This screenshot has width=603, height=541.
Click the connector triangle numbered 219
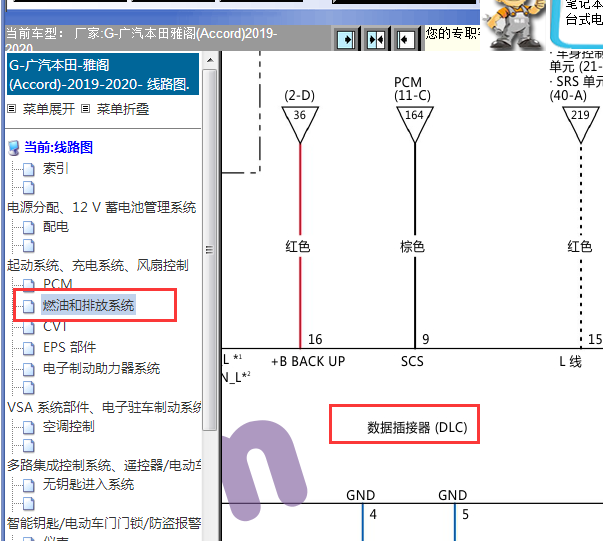coord(581,124)
